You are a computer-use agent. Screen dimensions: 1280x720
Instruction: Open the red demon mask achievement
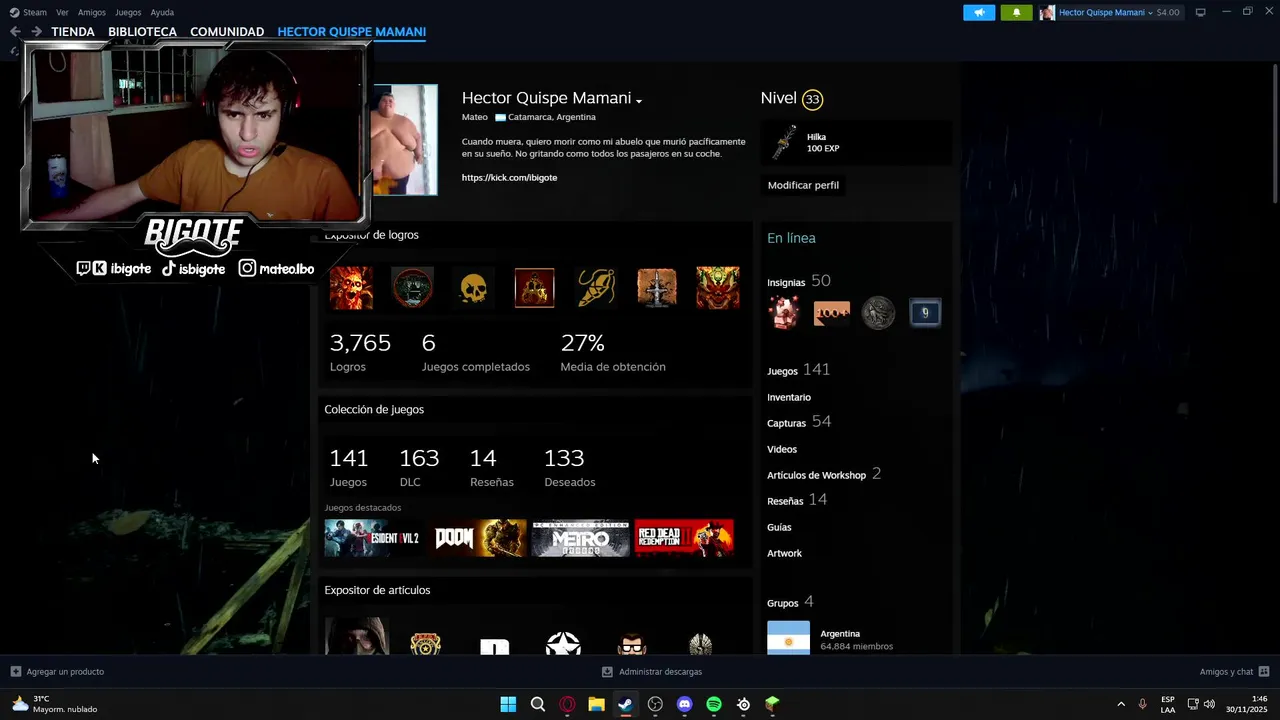[718, 288]
